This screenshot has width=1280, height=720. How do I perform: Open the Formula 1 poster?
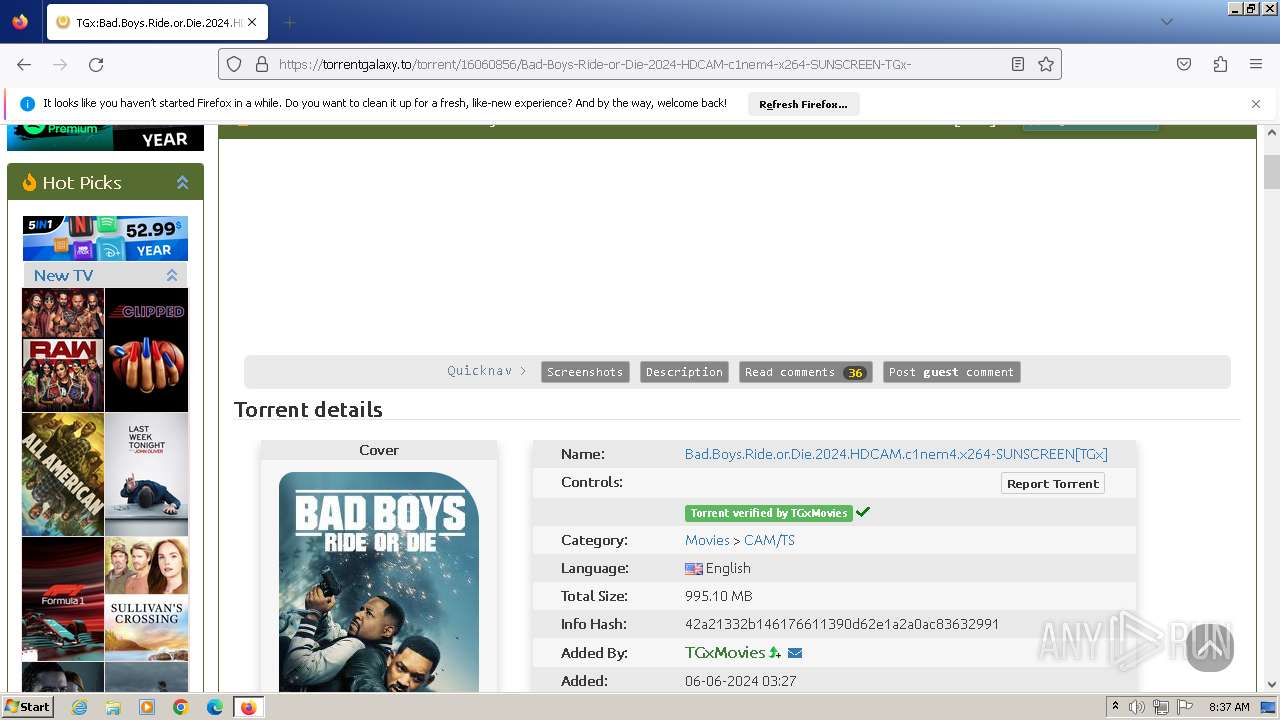[x=63, y=599]
